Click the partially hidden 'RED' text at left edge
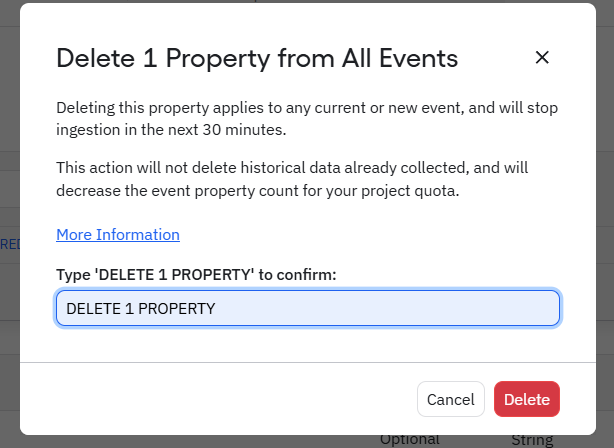 point(9,243)
